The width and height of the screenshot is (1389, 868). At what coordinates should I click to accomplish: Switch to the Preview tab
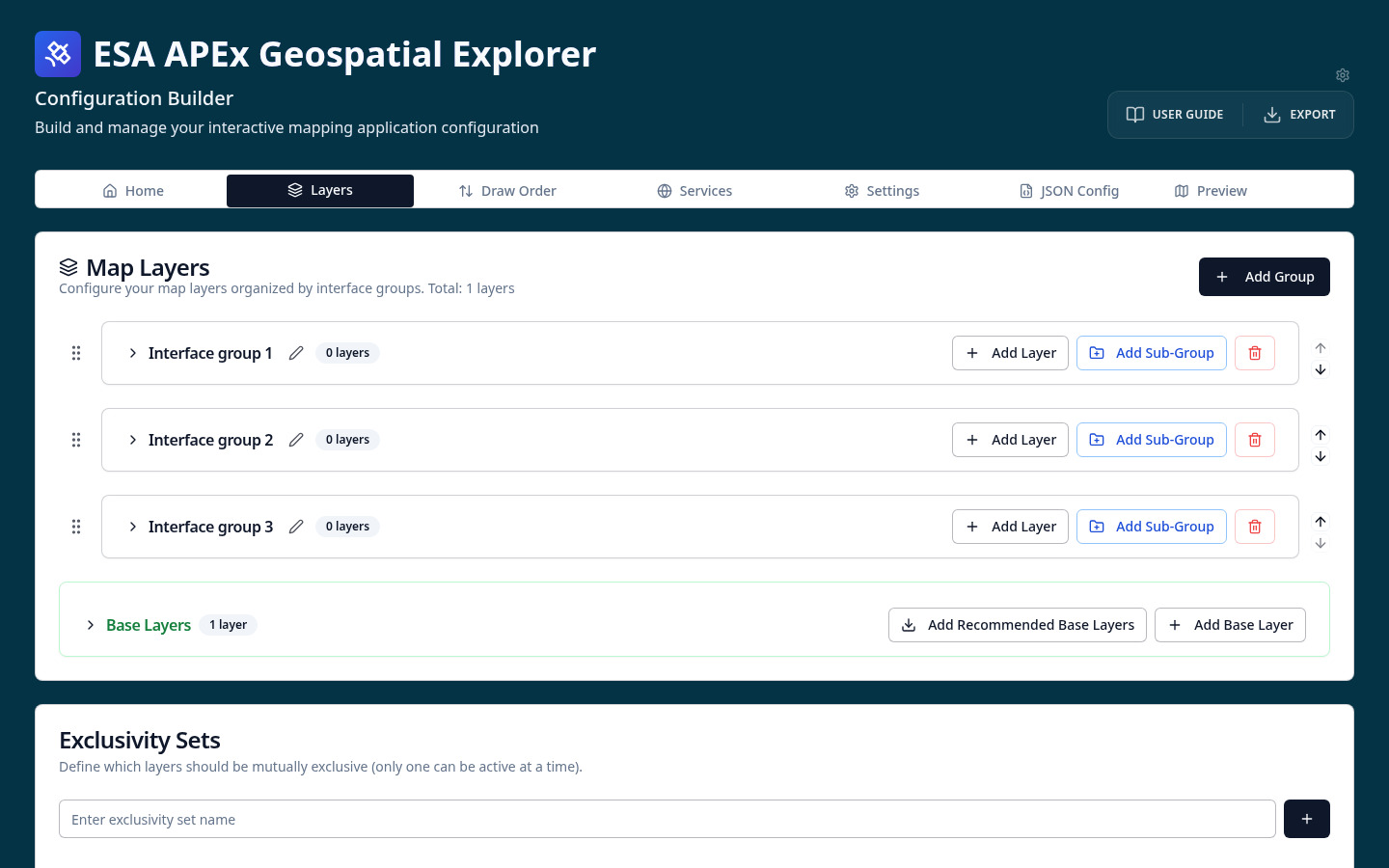[x=1211, y=191]
